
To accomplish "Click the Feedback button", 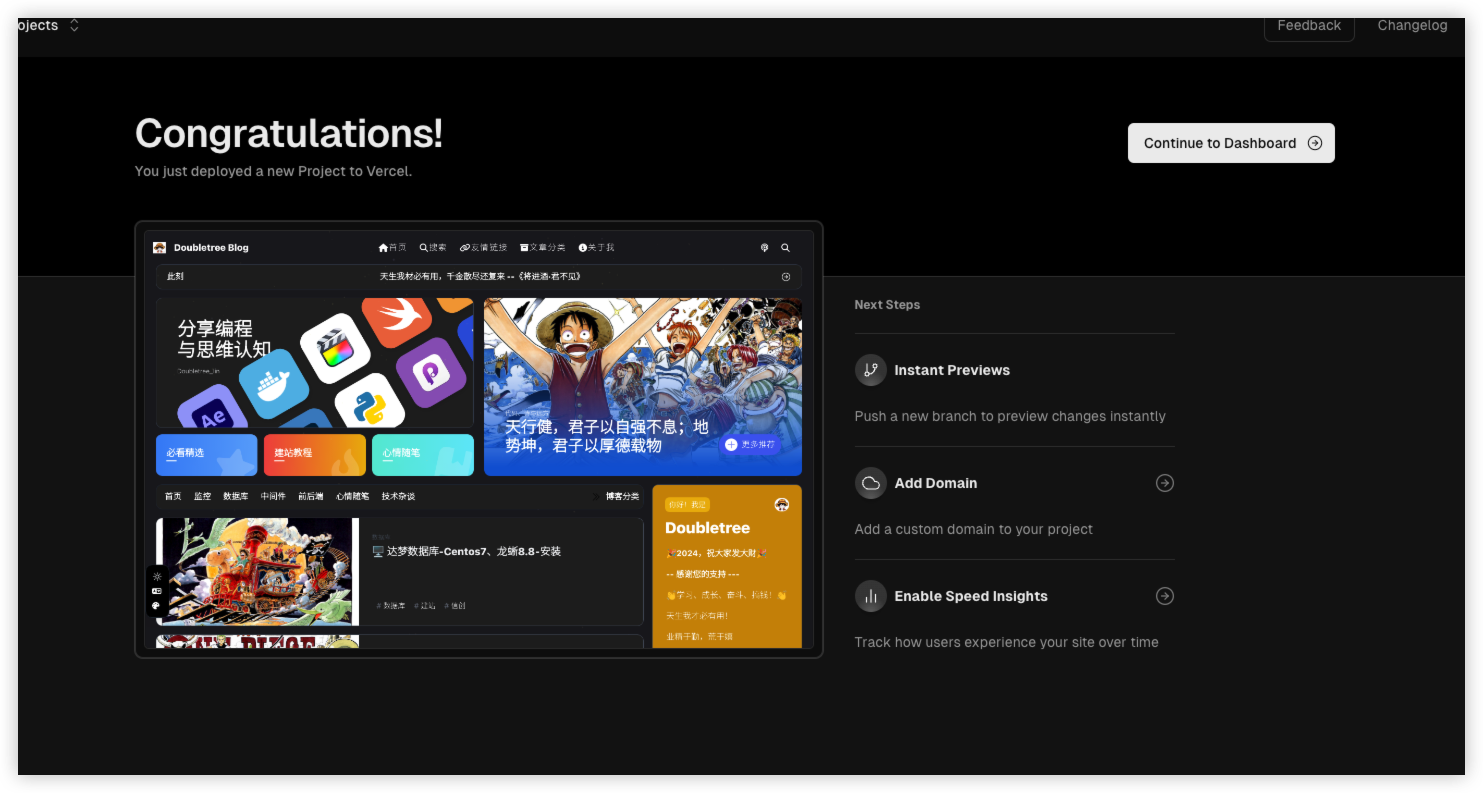I will (x=1308, y=26).
